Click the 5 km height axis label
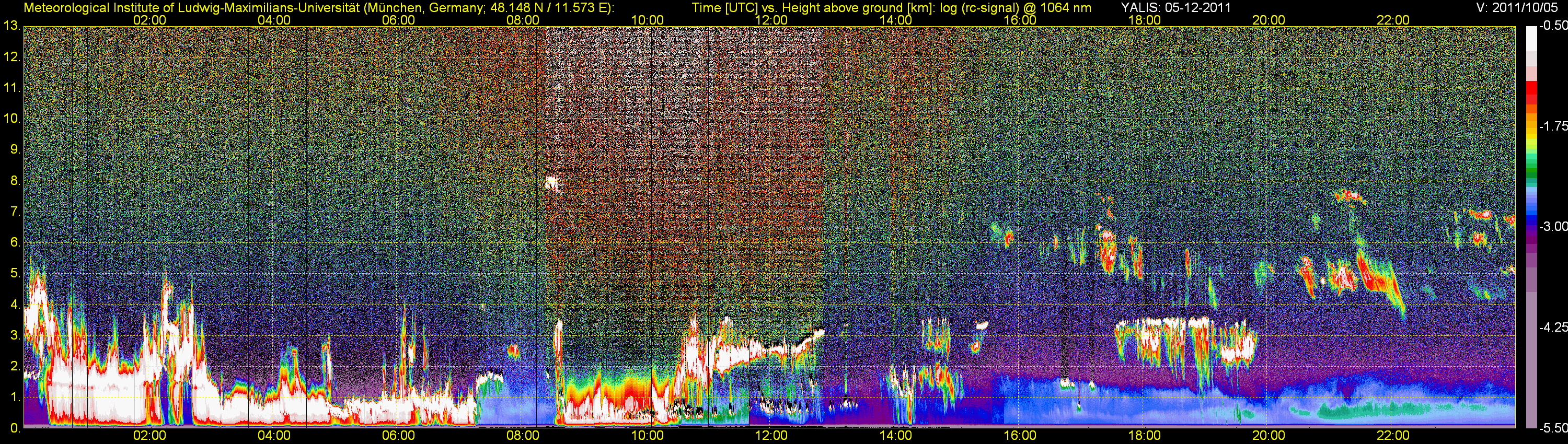 [x=15, y=274]
